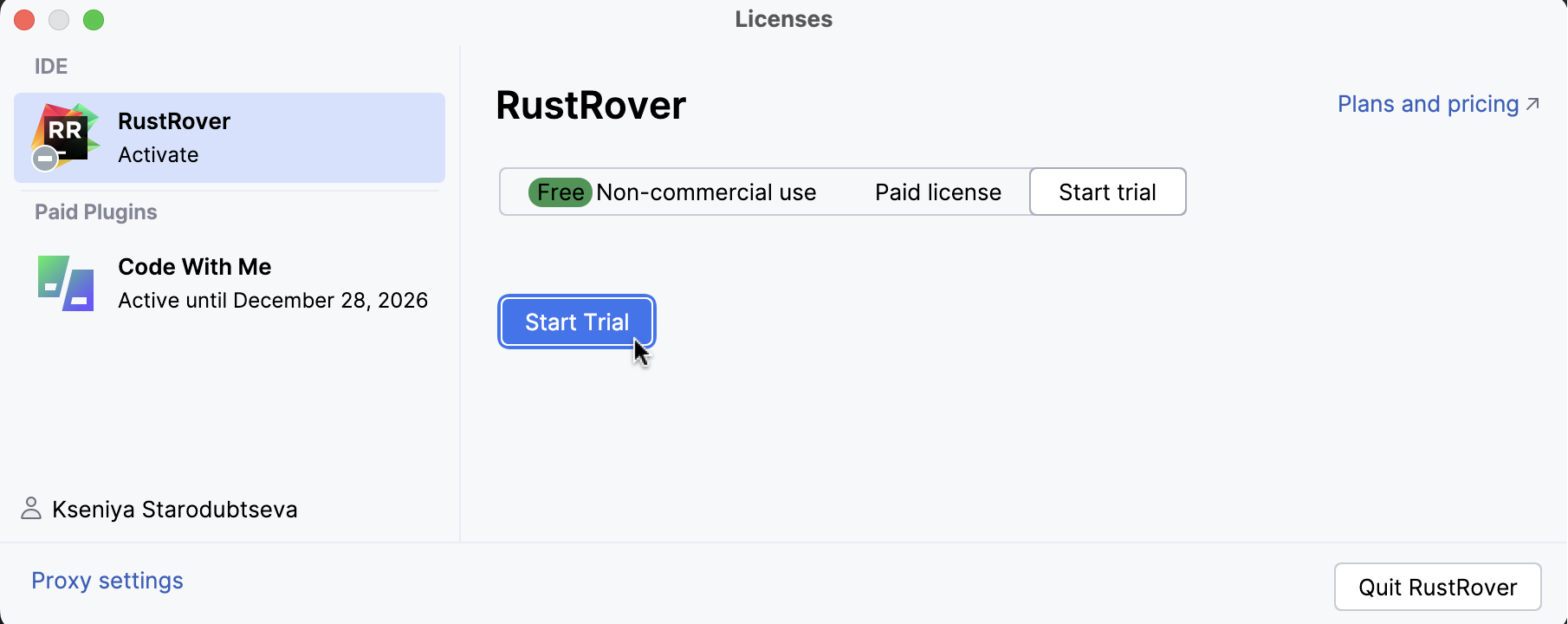Open the Plans and pricing link
The height and width of the screenshot is (624, 1568).
click(x=1438, y=105)
